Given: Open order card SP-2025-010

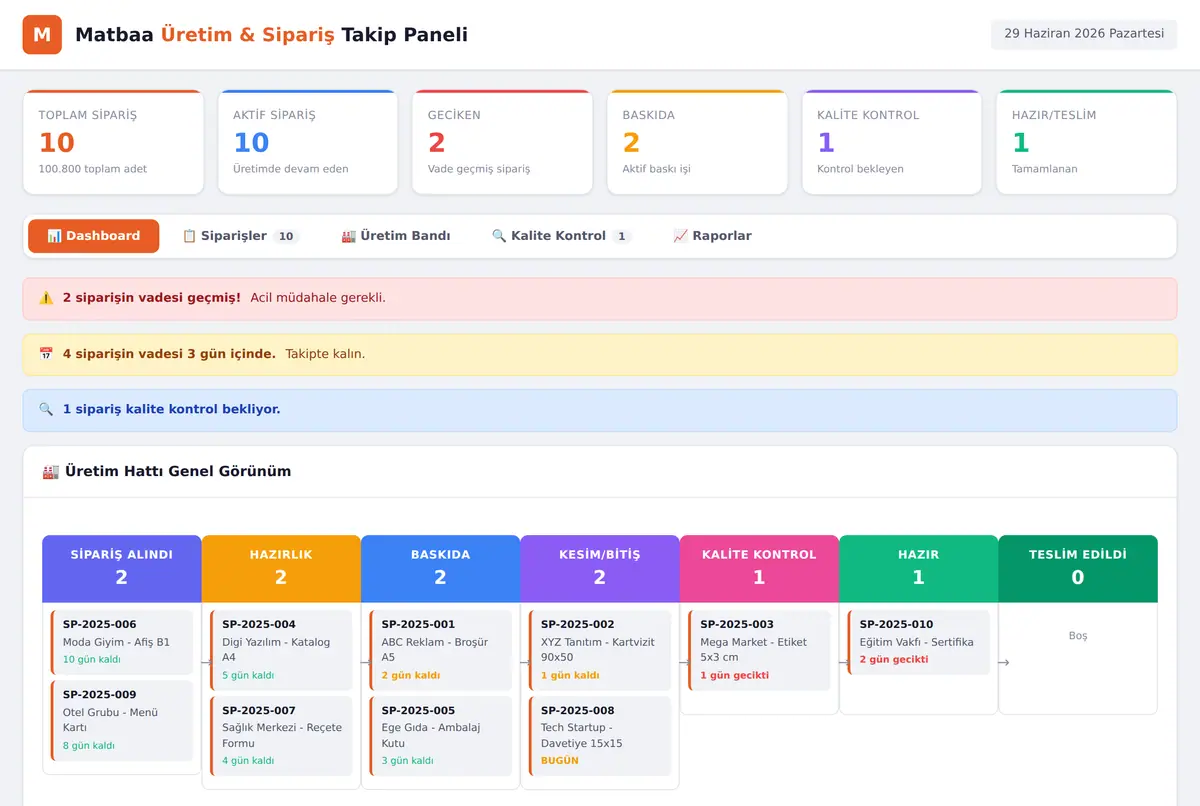Looking at the screenshot, I should (918, 642).
